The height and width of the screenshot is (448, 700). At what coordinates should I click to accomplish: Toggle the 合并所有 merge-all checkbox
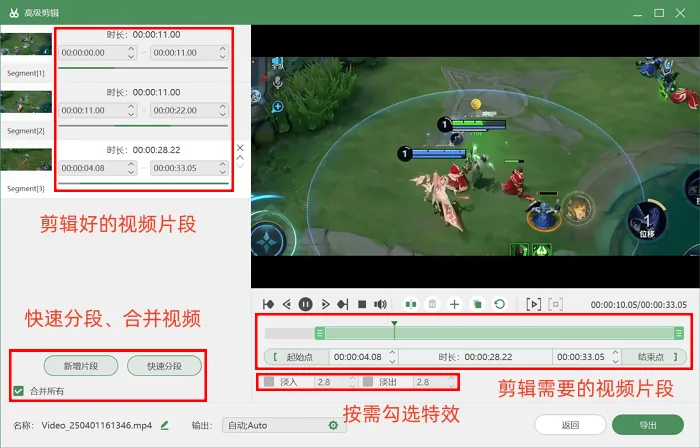coord(18,391)
